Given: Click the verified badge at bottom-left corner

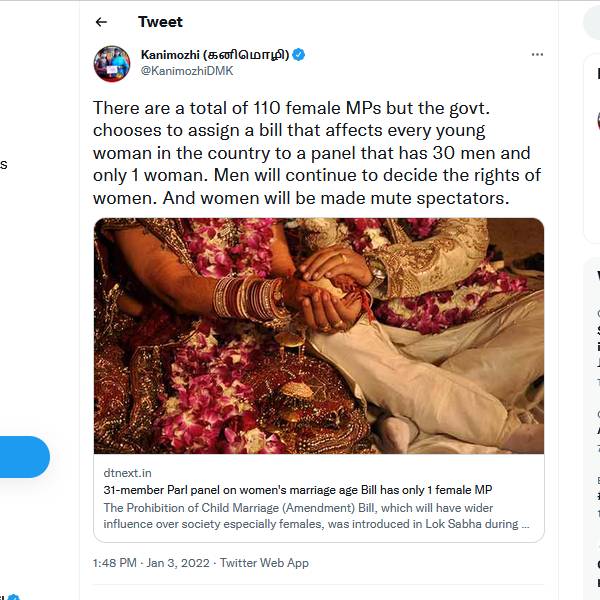Looking at the screenshot, I should pyautogui.click(x=12, y=596).
